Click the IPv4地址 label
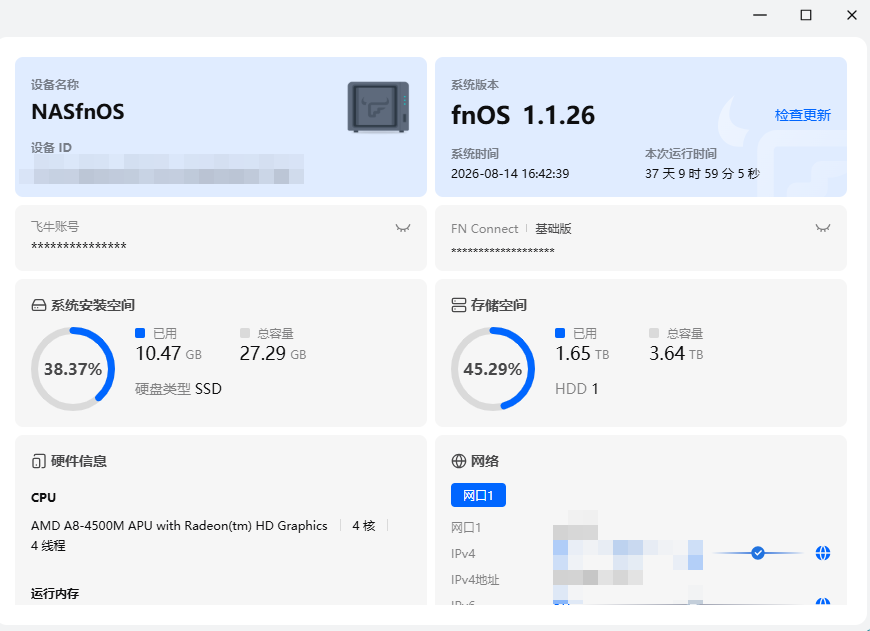Image resolution: width=870 pixels, height=631 pixels. tap(476, 579)
